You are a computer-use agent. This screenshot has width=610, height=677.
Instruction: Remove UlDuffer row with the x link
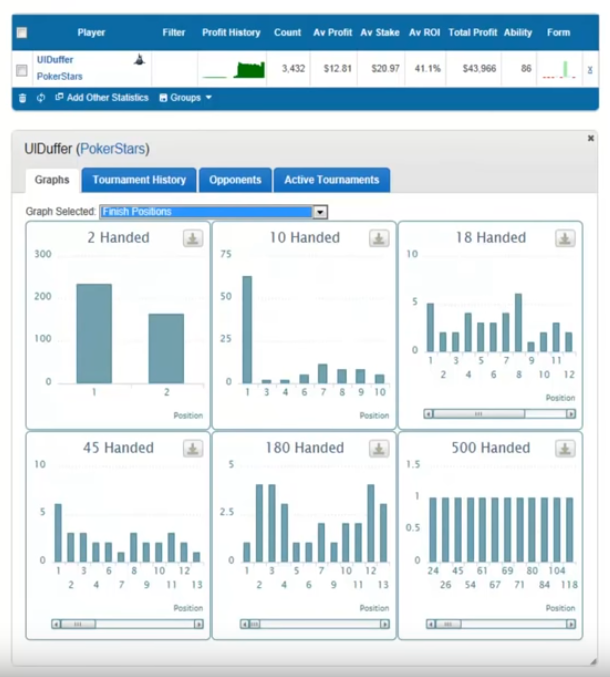coord(590,70)
